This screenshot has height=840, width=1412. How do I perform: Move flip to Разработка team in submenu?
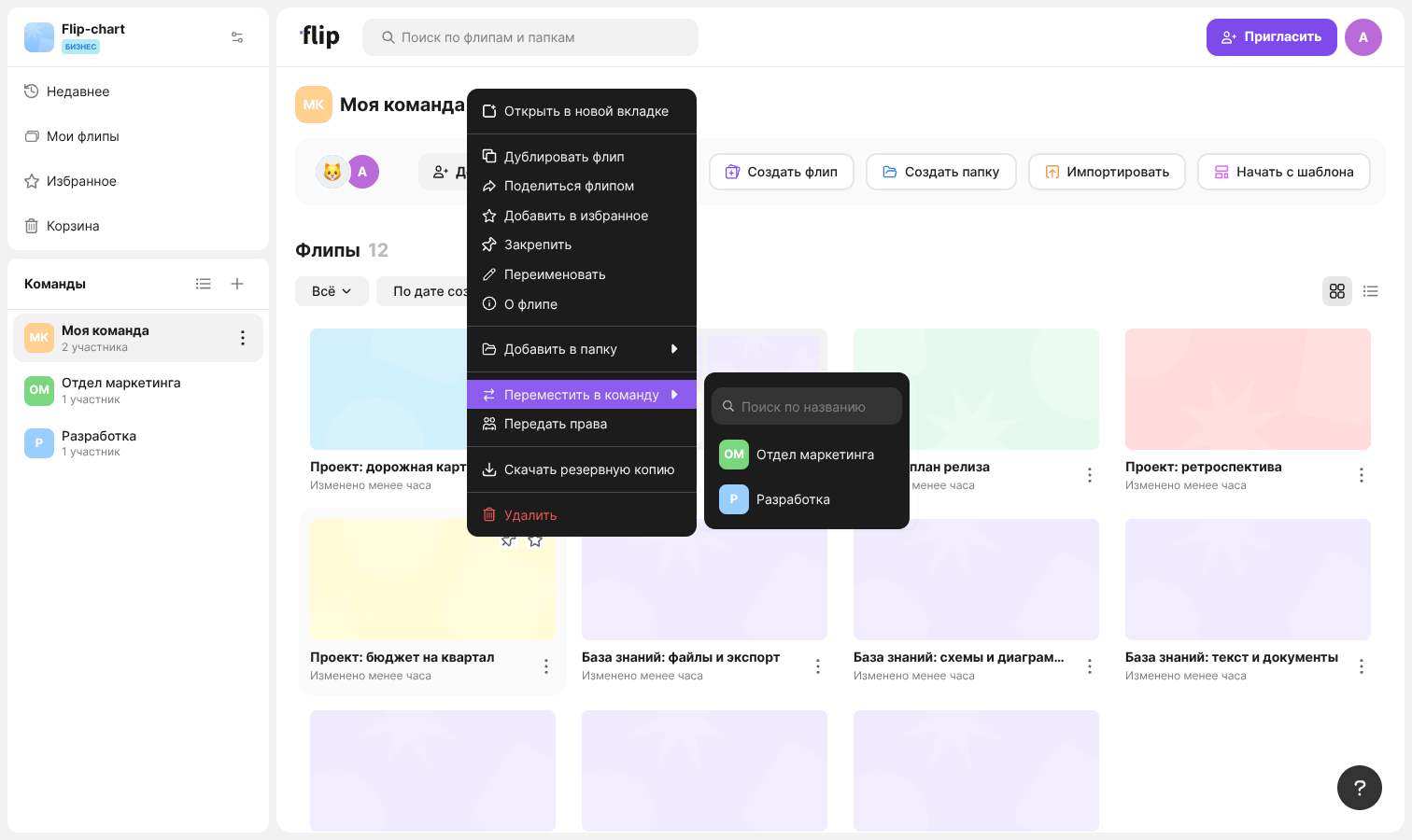click(807, 499)
